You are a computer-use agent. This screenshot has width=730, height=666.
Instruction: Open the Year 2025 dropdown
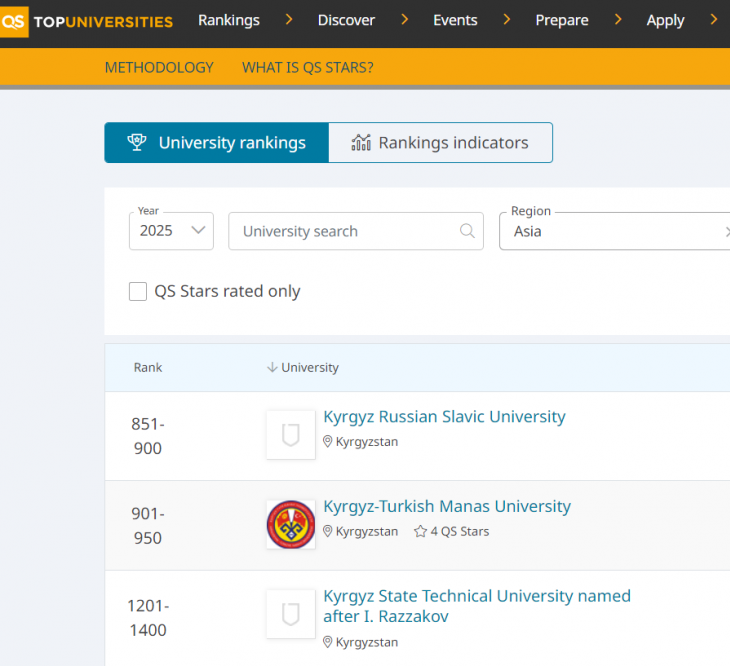[171, 231]
